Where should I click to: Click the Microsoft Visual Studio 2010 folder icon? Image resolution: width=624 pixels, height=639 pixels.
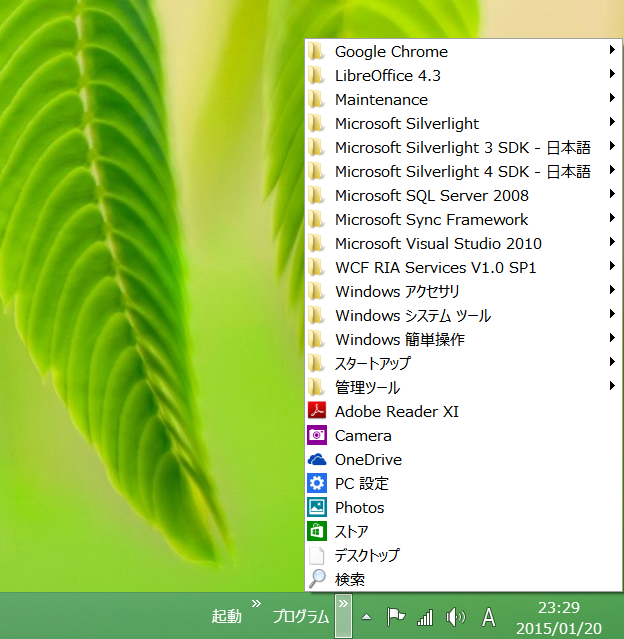pyautogui.click(x=316, y=243)
